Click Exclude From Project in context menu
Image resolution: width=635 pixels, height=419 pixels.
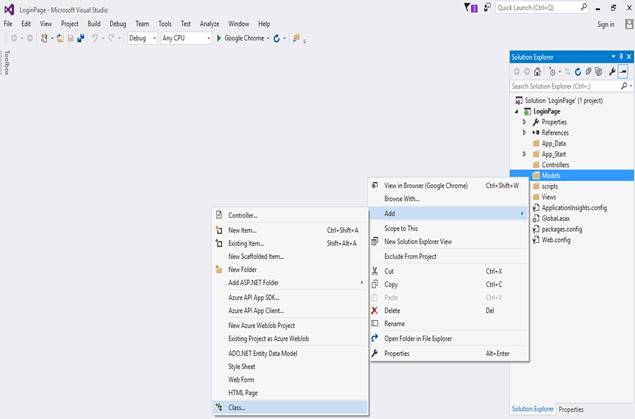point(449,256)
